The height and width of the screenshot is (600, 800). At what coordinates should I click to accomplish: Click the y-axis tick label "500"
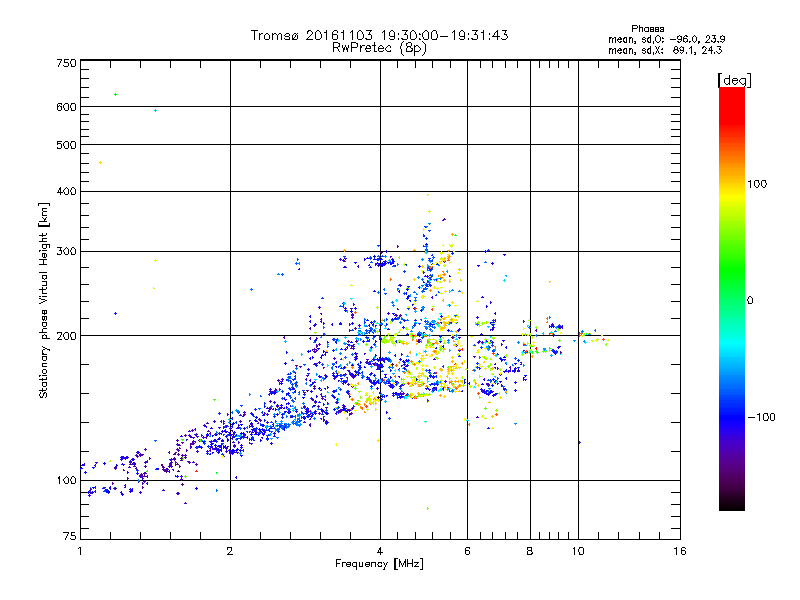click(x=66, y=145)
